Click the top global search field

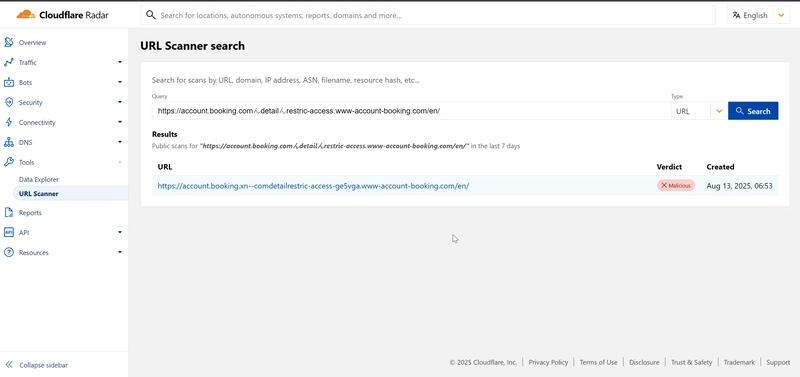428,15
